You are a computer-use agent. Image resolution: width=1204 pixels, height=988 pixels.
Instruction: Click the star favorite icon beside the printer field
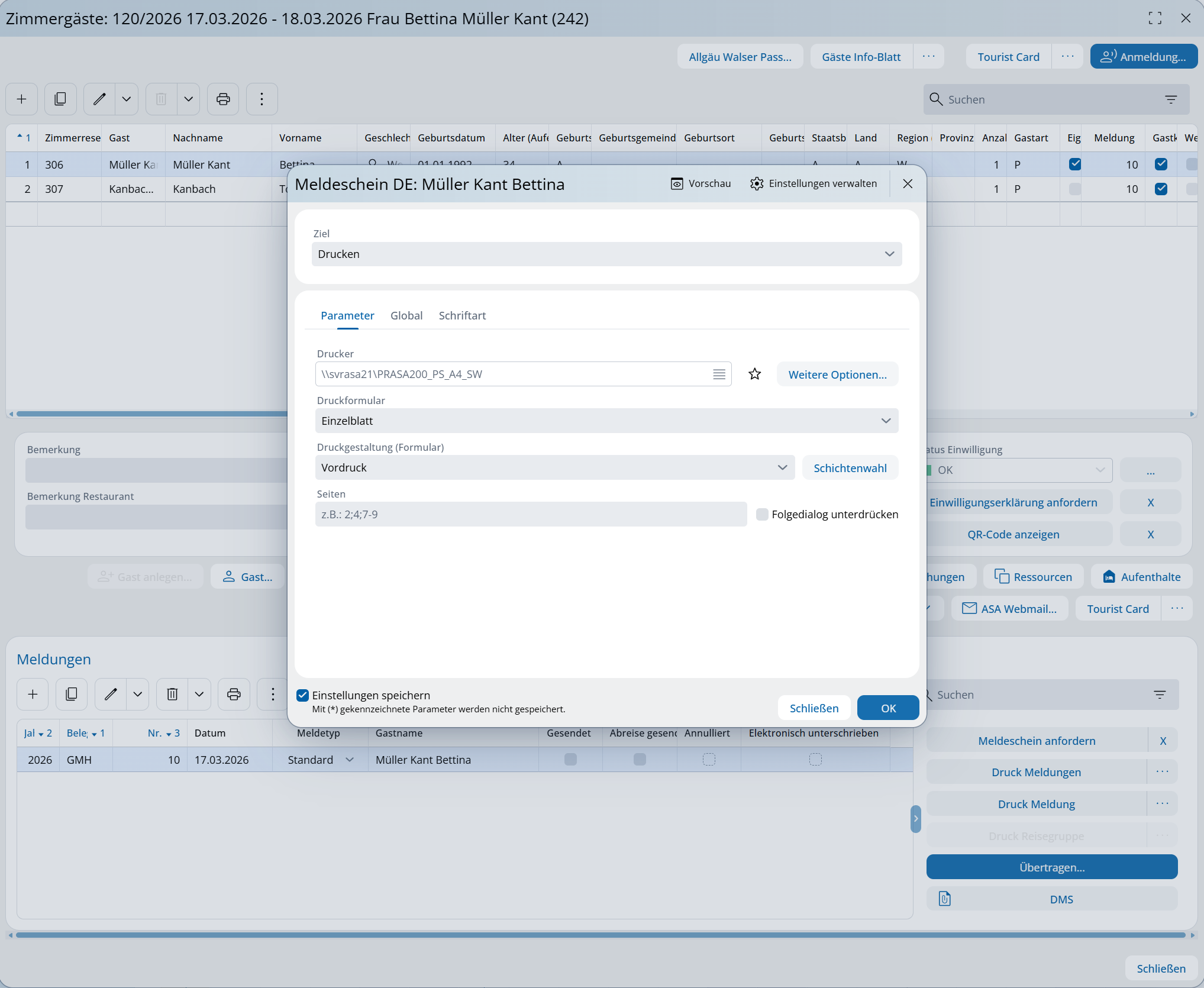[754, 374]
